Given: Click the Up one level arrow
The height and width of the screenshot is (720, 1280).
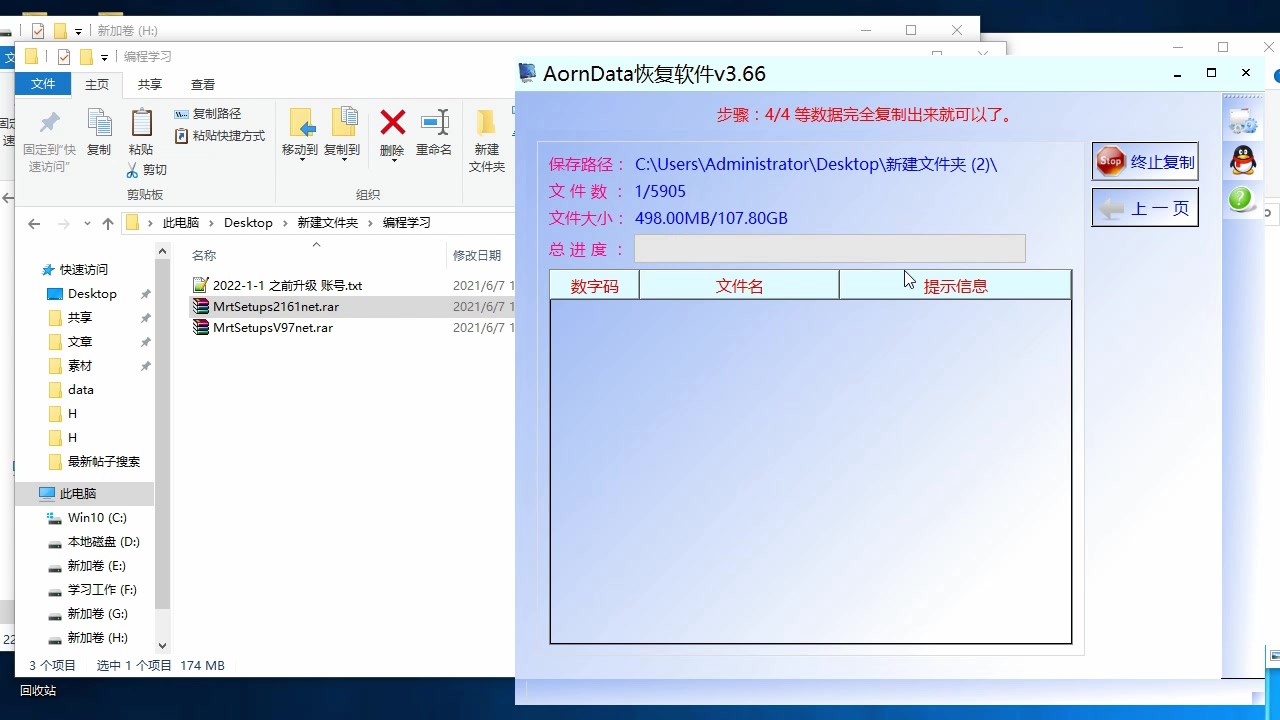Looking at the screenshot, I should click(108, 223).
